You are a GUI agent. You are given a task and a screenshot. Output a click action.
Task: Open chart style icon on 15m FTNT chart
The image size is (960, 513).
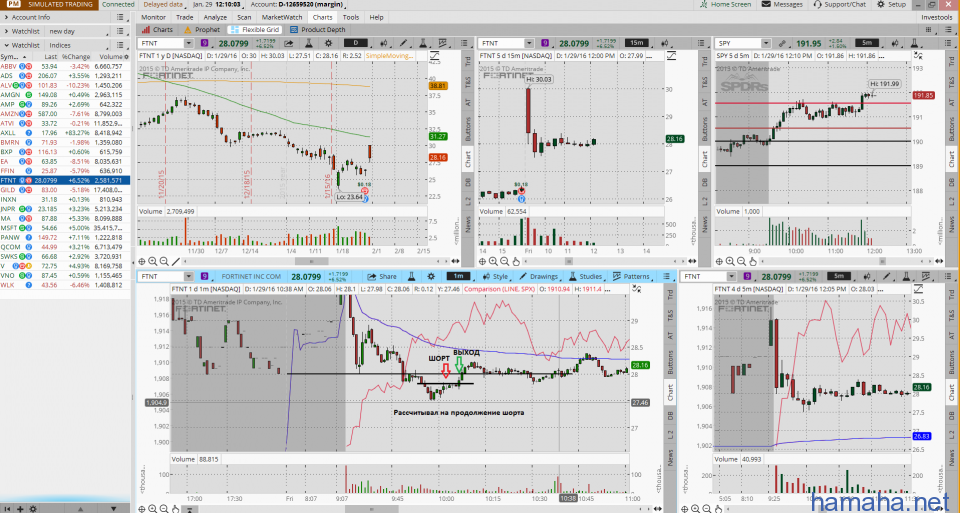pyautogui.click(x=665, y=43)
